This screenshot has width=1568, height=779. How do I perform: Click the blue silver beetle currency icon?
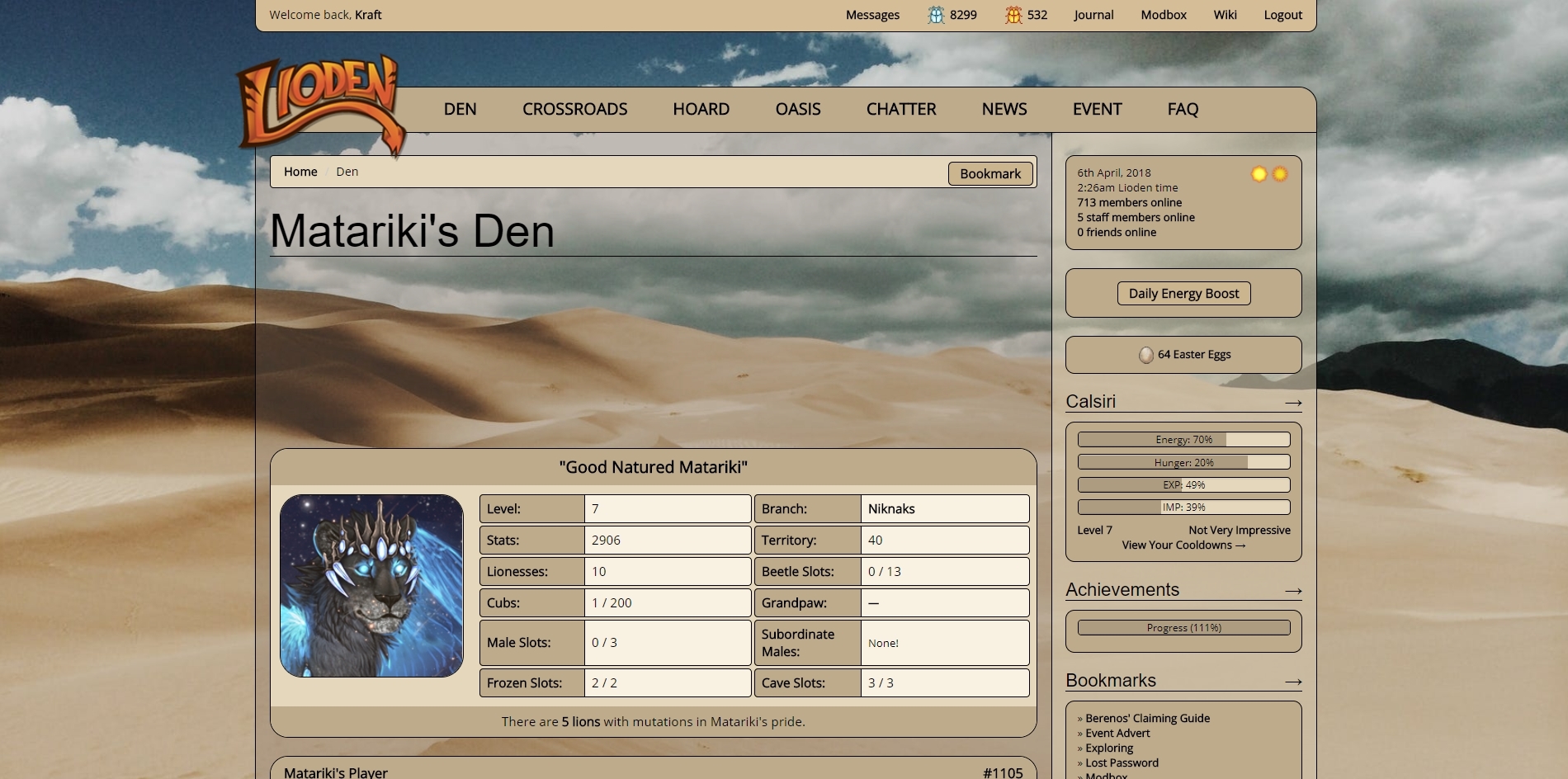pyautogui.click(x=936, y=14)
